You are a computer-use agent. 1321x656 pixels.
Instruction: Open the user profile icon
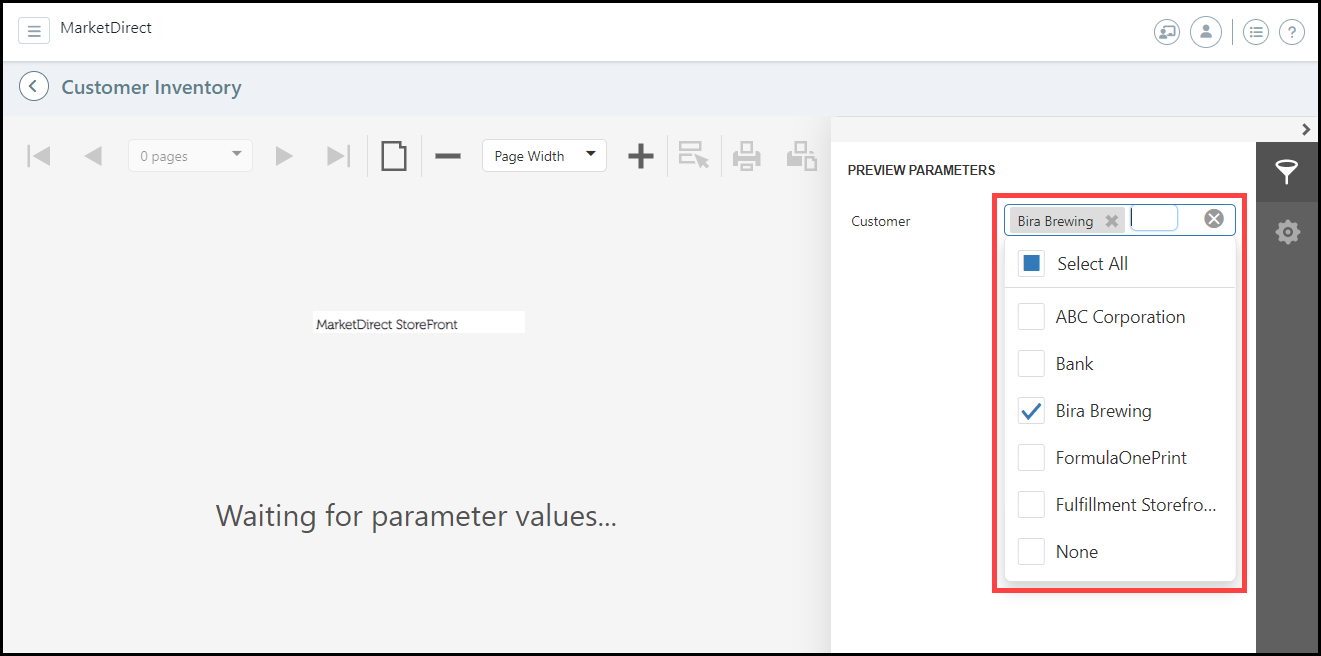(x=1205, y=32)
